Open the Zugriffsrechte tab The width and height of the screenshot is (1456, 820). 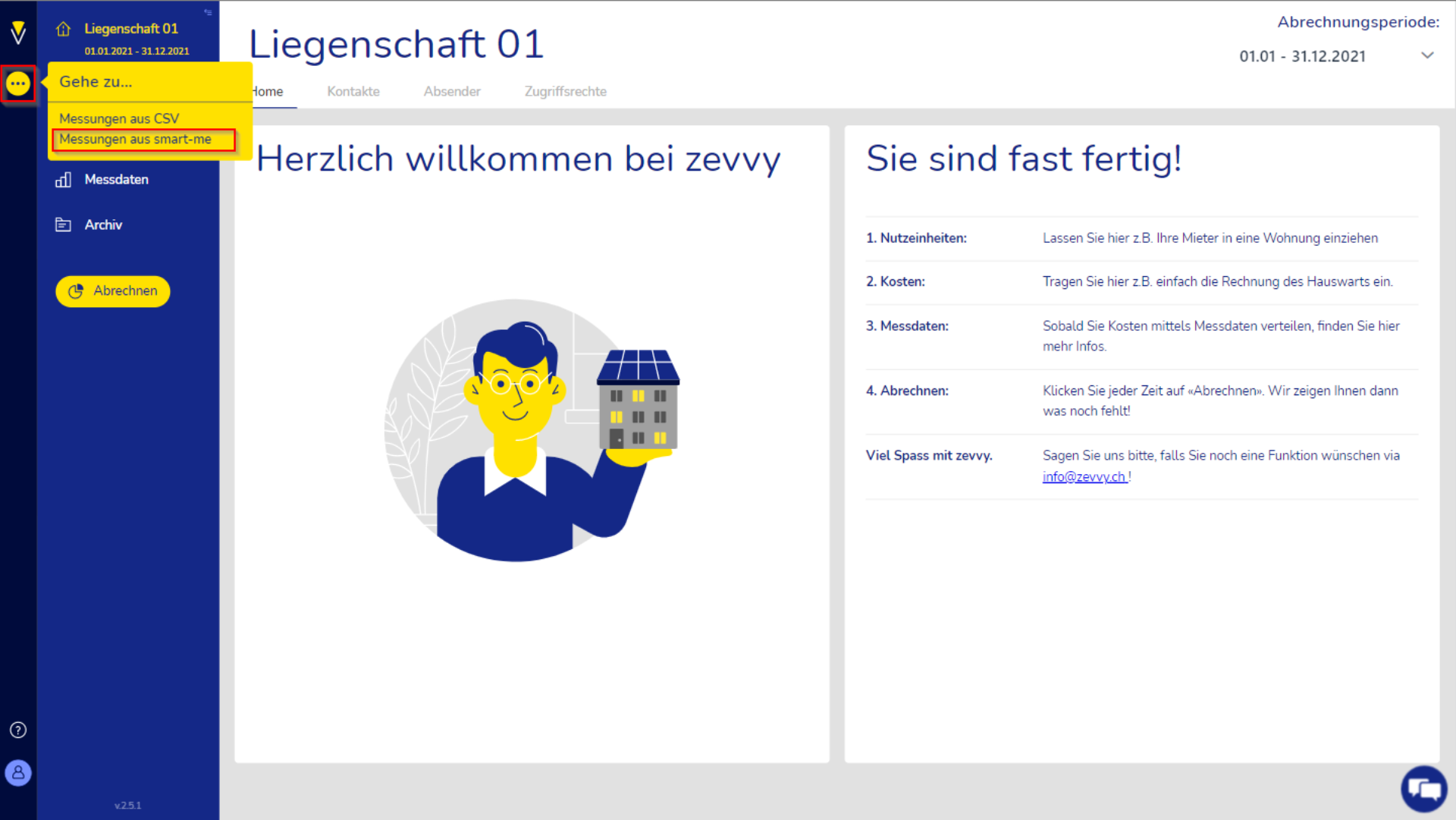[x=565, y=92]
